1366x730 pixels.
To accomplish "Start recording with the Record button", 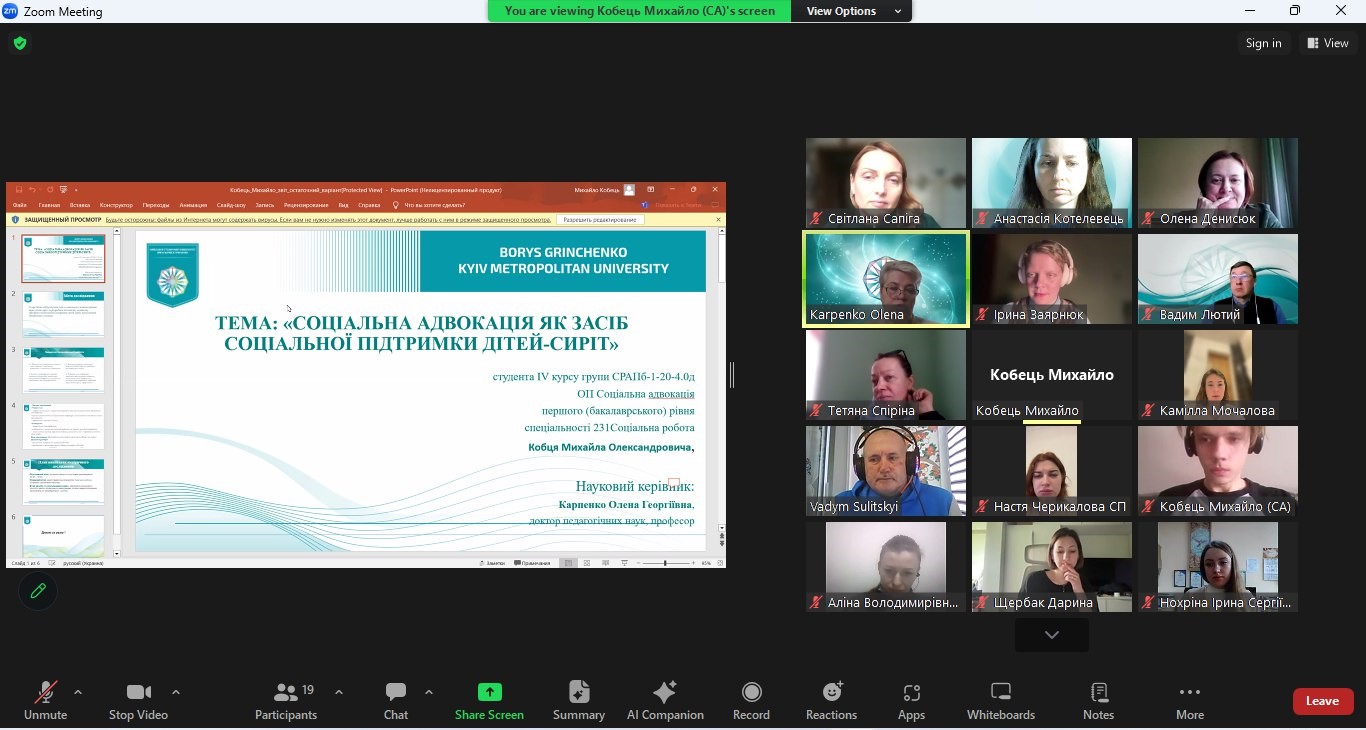I will (751, 700).
